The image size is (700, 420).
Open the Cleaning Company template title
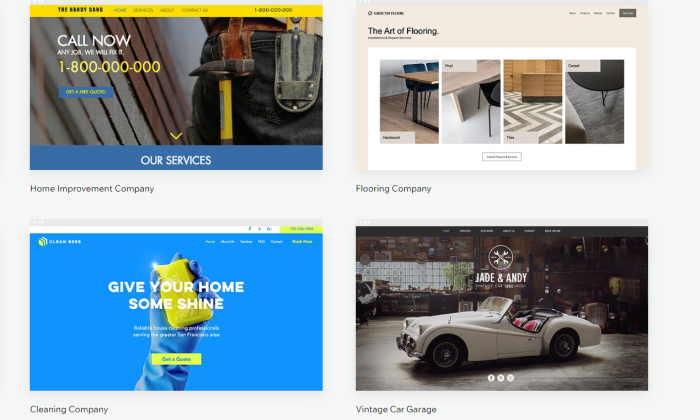tap(69, 409)
